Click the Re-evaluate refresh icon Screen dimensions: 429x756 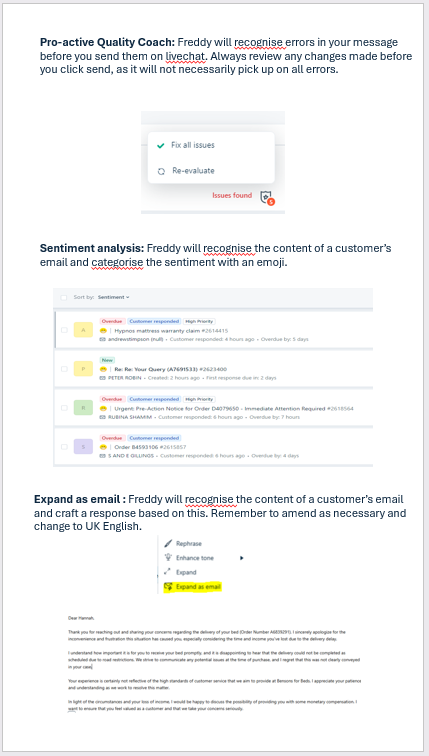point(161,171)
